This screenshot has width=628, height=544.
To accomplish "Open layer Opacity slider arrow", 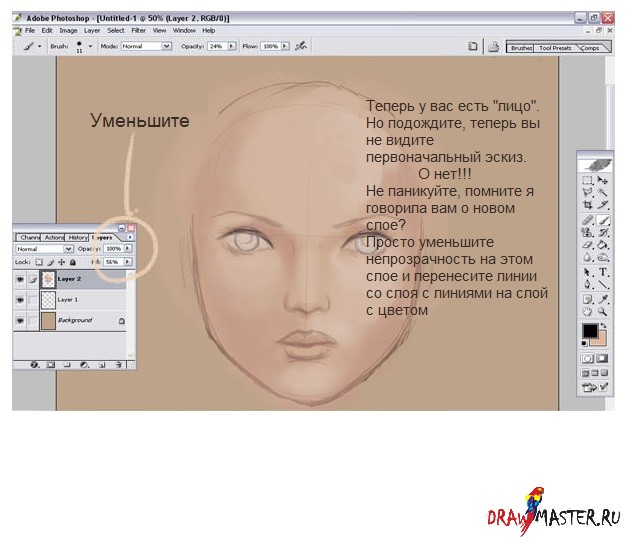I will pyautogui.click(x=128, y=249).
